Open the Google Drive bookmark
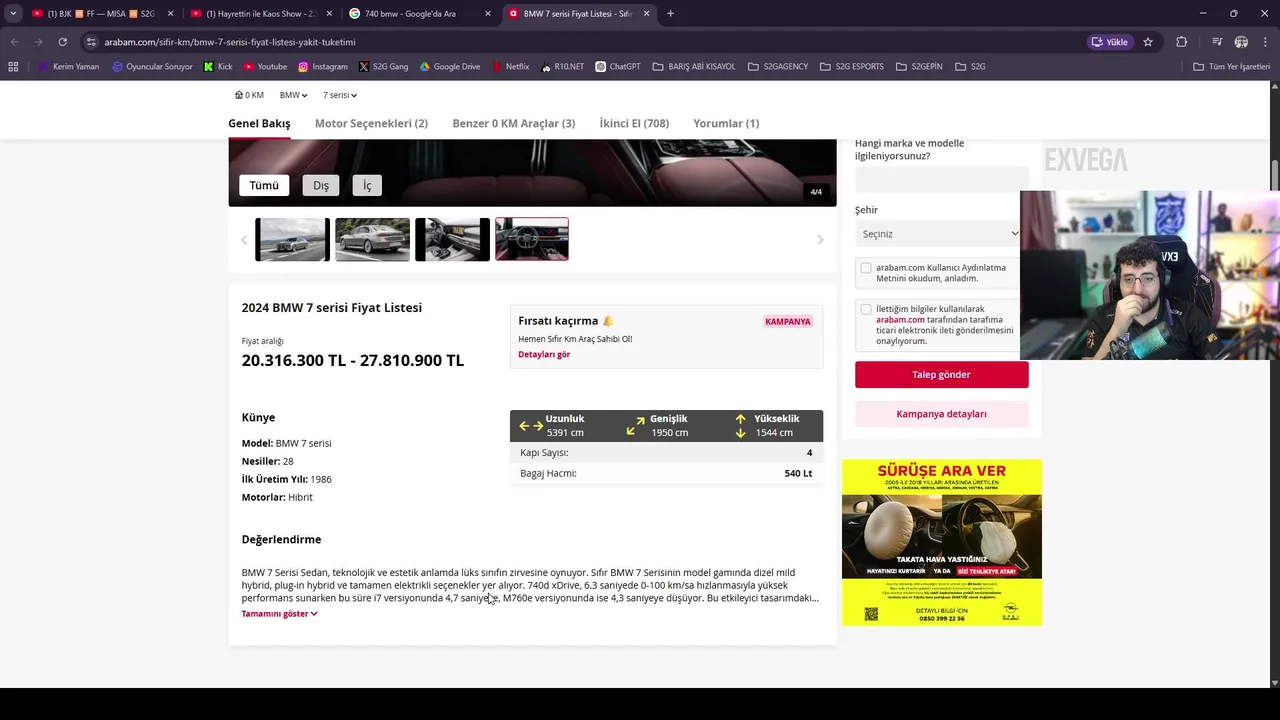The width and height of the screenshot is (1280, 720). click(x=450, y=67)
